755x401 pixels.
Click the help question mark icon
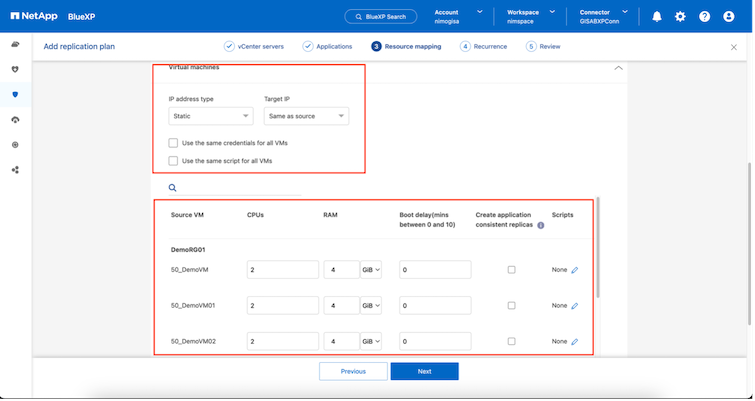705,17
